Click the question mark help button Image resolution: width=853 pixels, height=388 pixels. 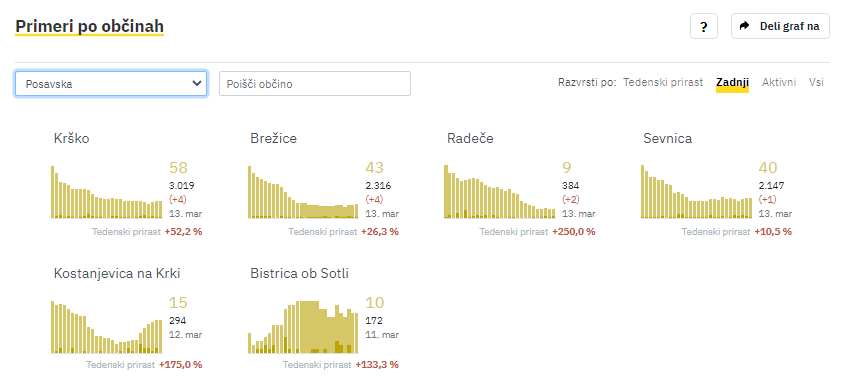(703, 26)
